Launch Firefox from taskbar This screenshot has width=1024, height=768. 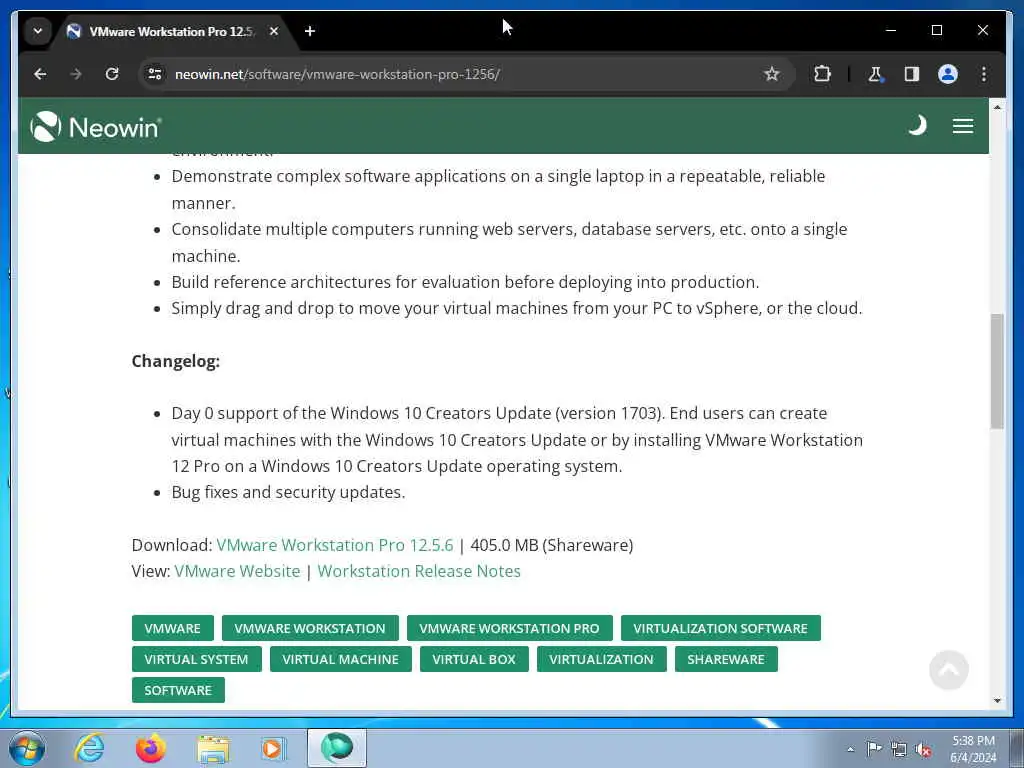point(151,748)
